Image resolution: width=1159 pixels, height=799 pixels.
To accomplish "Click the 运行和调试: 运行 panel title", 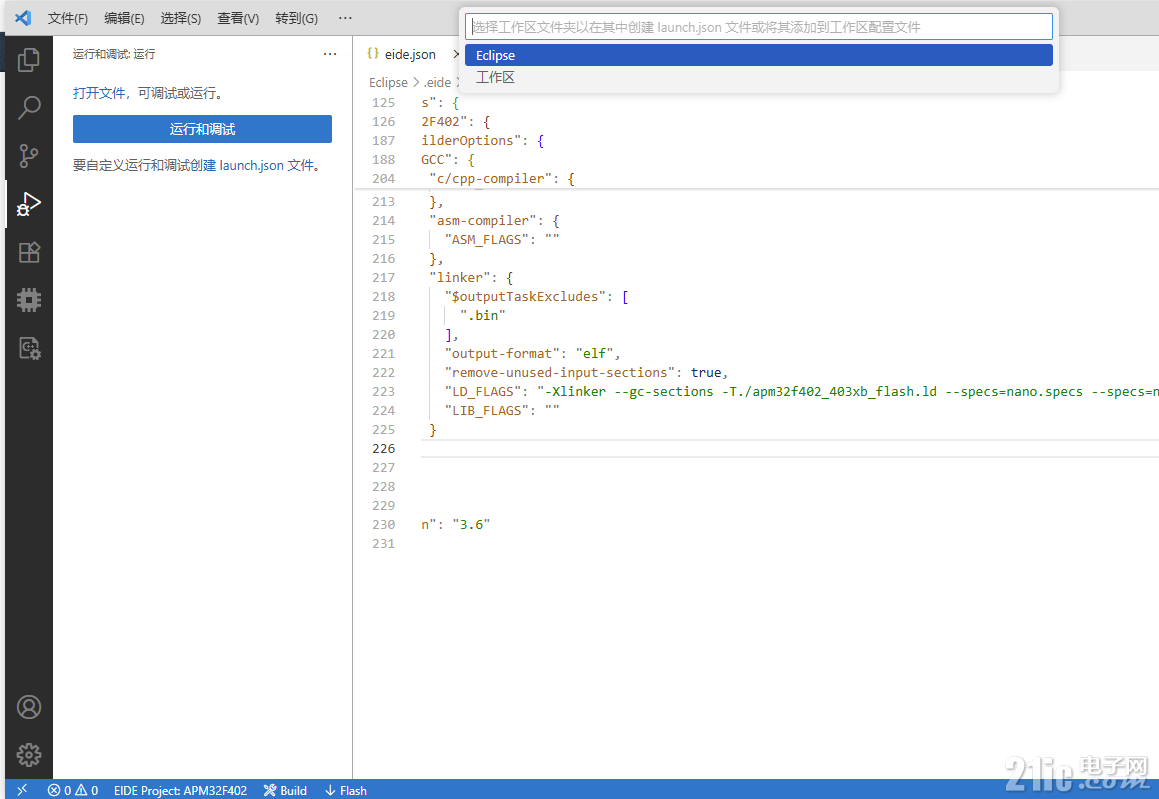I will pos(114,54).
